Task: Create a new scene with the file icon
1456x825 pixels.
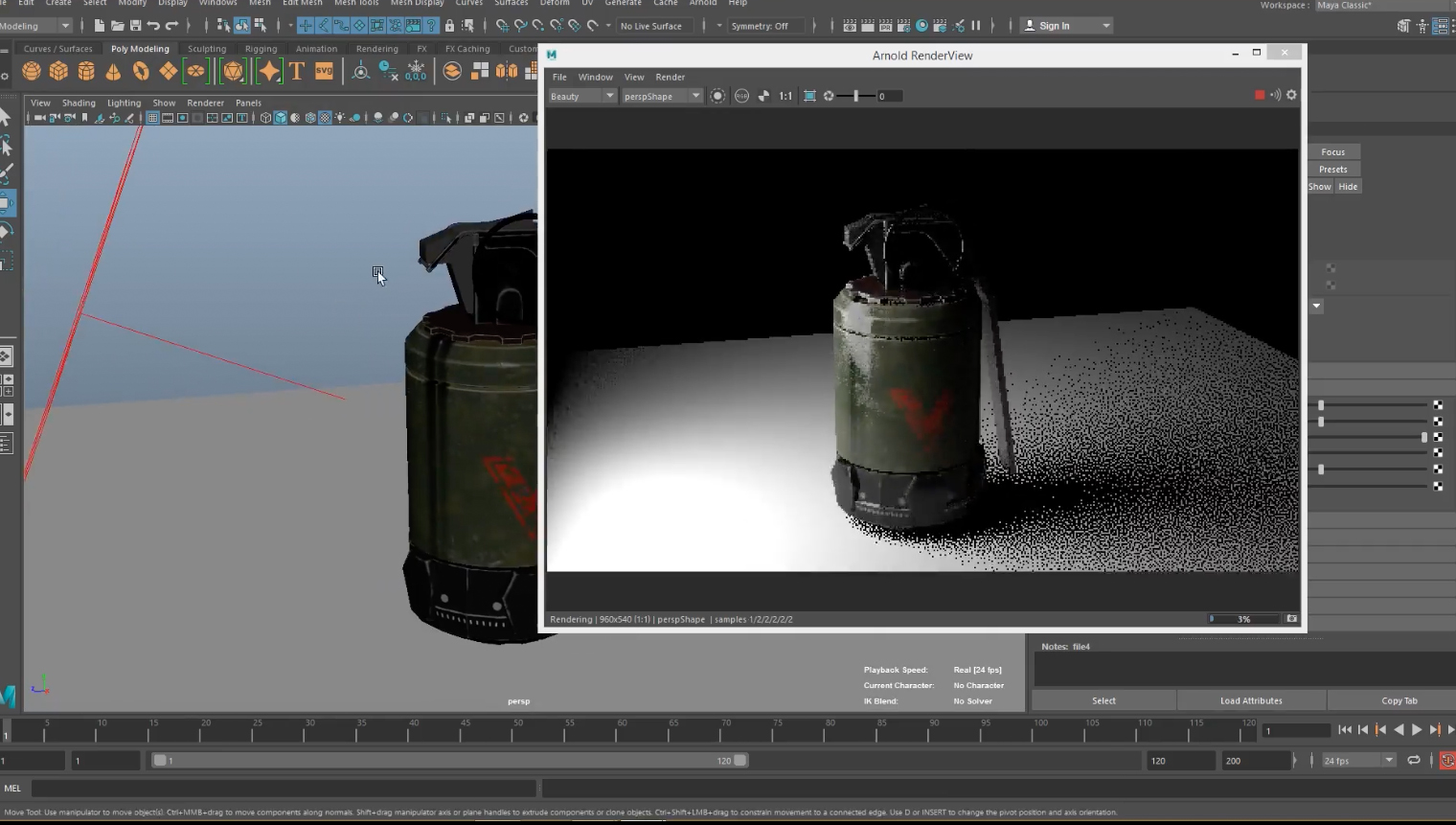Action: [x=99, y=26]
